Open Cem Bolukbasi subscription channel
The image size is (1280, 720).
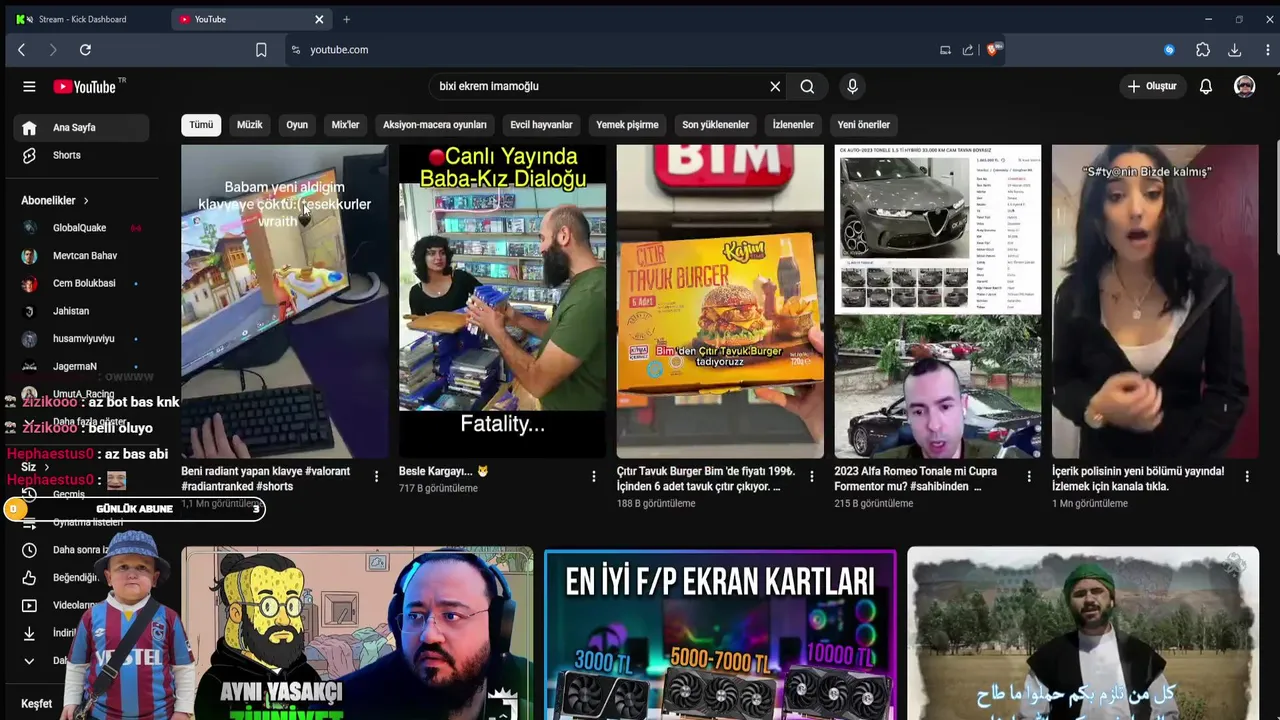pos(82,283)
